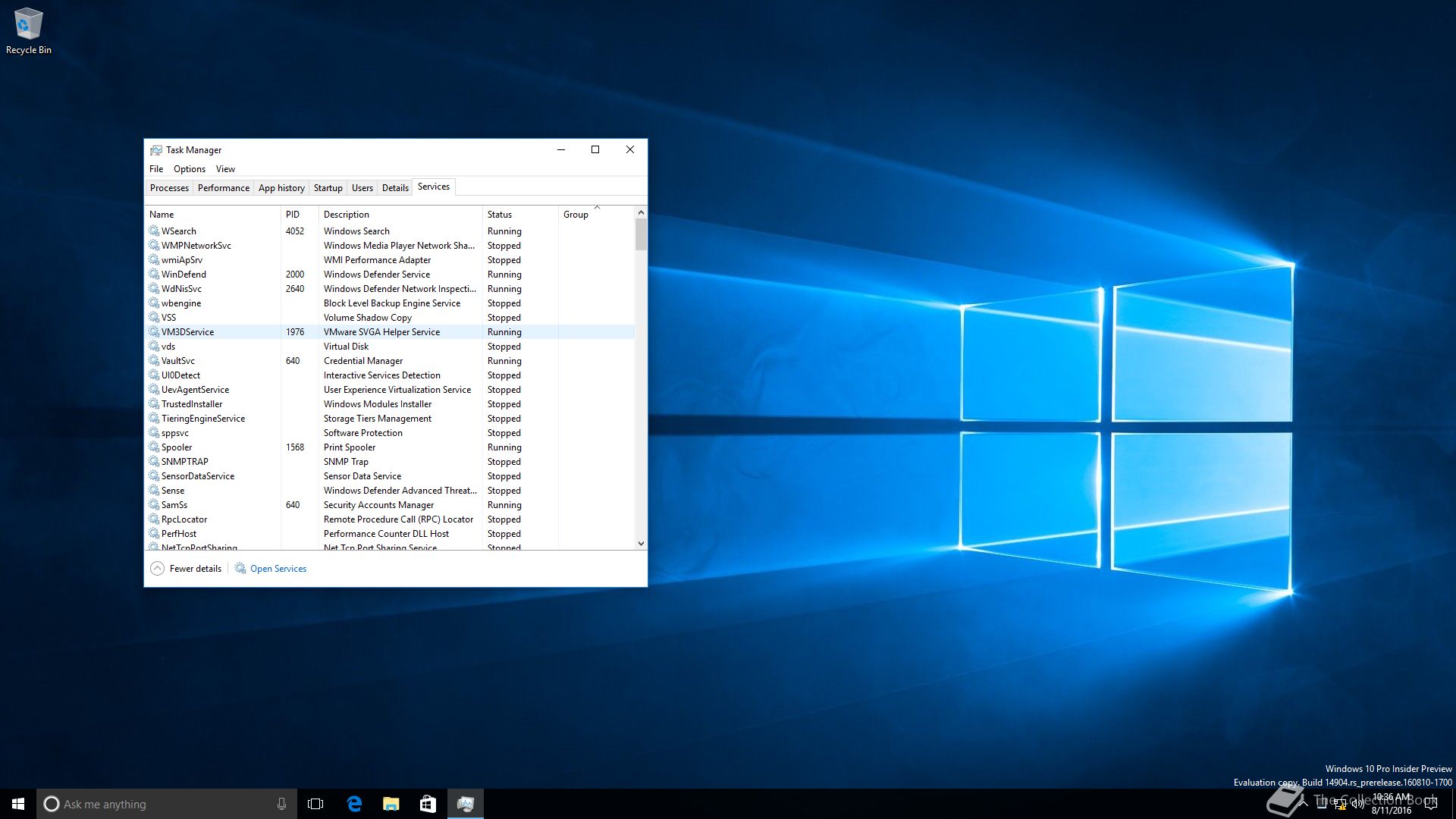Click the Task Manager taskbar button

click(x=465, y=804)
